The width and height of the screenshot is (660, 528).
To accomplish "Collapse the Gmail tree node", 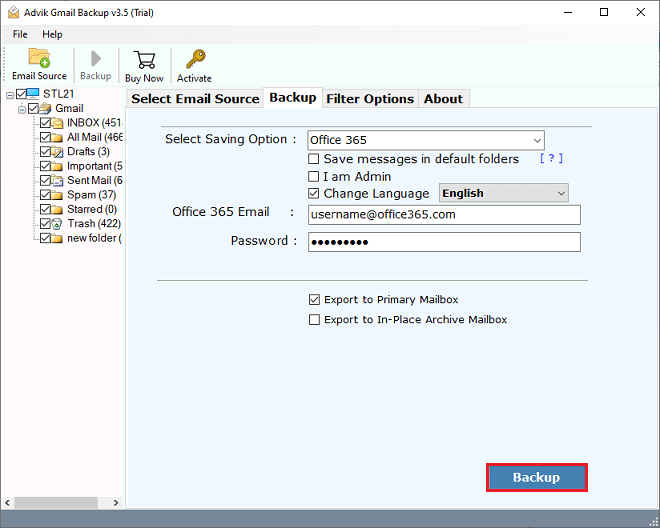I will [x=22, y=110].
